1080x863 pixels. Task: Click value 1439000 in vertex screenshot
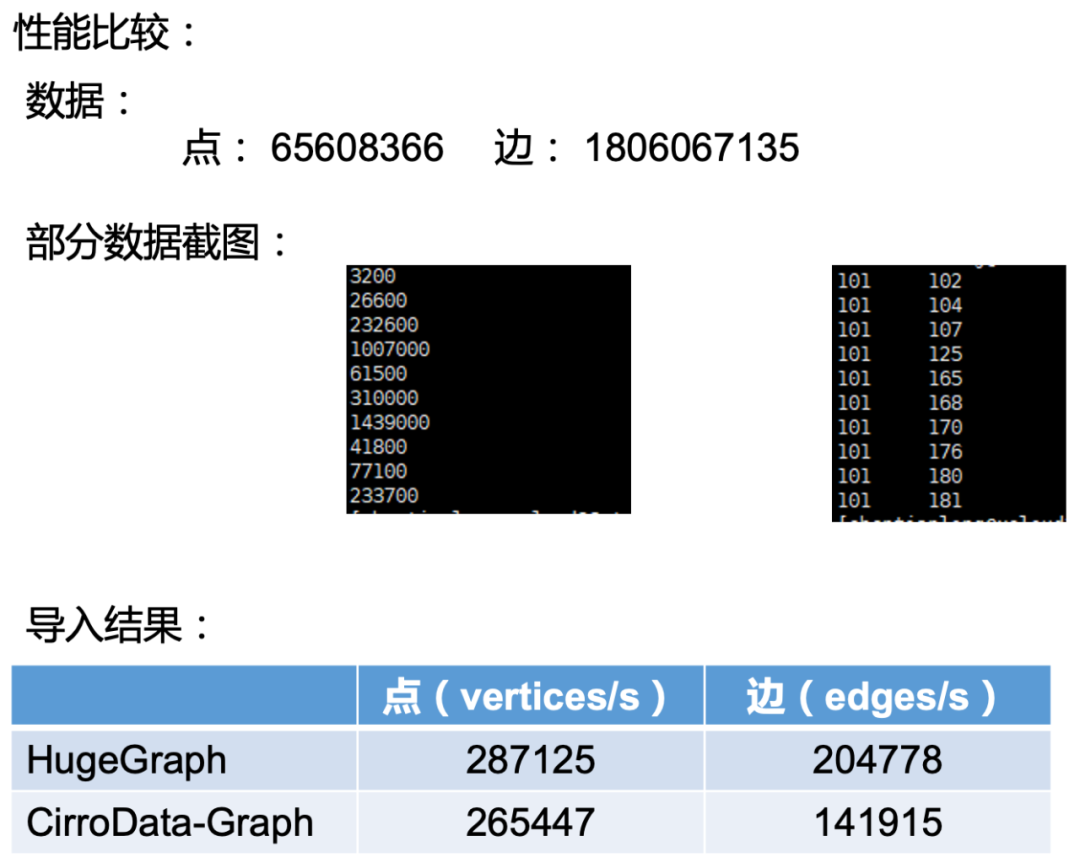coord(389,422)
